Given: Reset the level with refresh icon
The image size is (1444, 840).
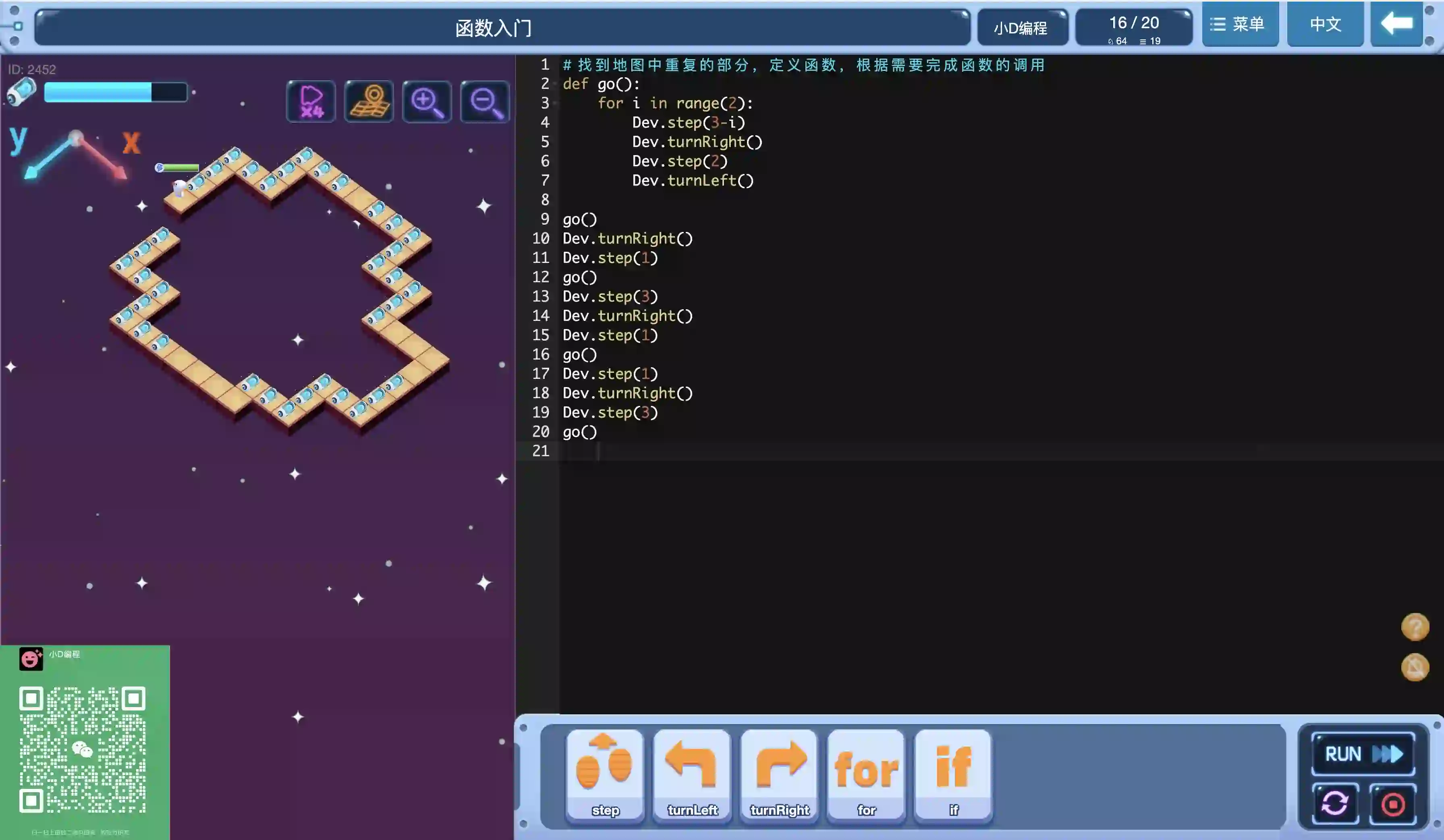Looking at the screenshot, I should coord(1334,803).
